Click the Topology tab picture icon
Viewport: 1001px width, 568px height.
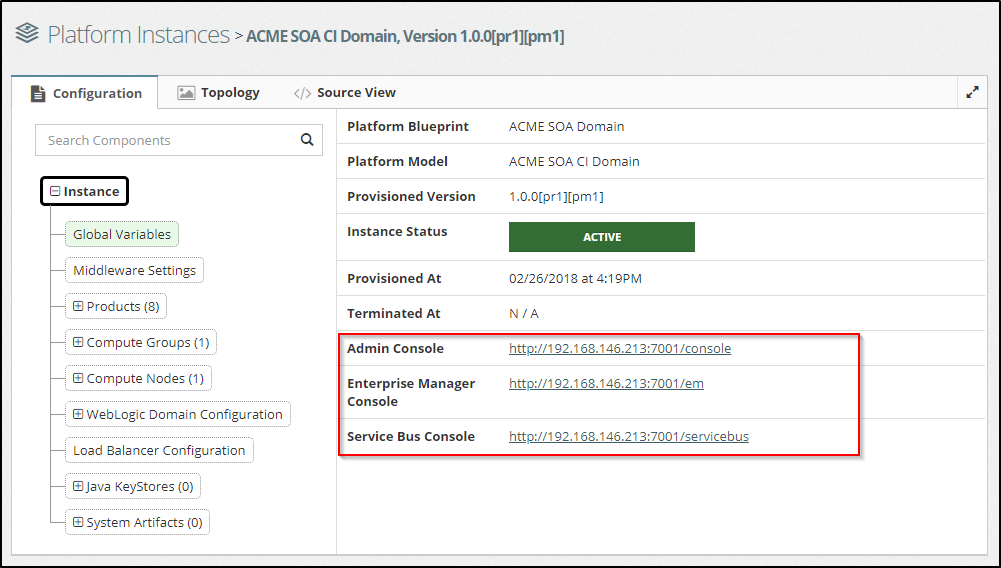click(x=186, y=92)
